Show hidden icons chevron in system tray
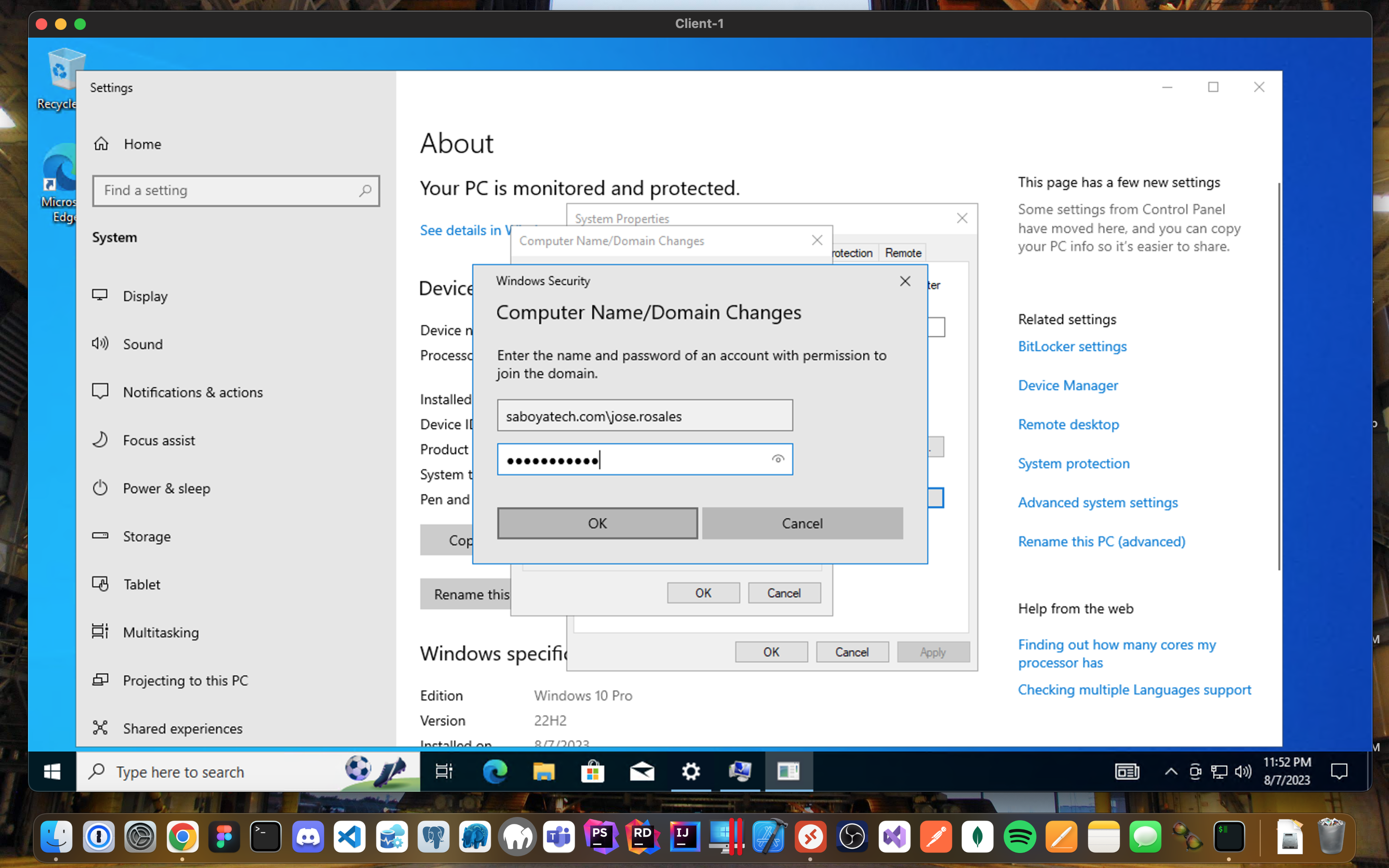The width and height of the screenshot is (1389, 868). point(1171,772)
